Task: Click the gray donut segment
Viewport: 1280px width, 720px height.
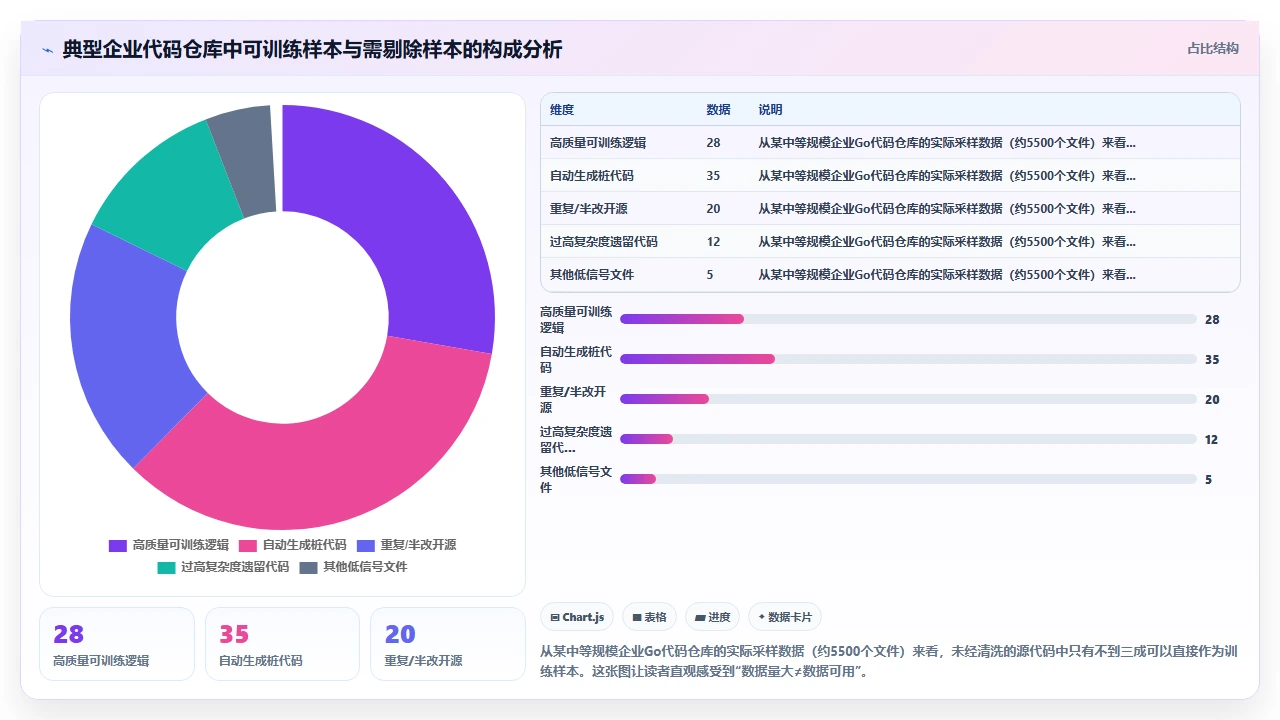Action: coord(245,160)
